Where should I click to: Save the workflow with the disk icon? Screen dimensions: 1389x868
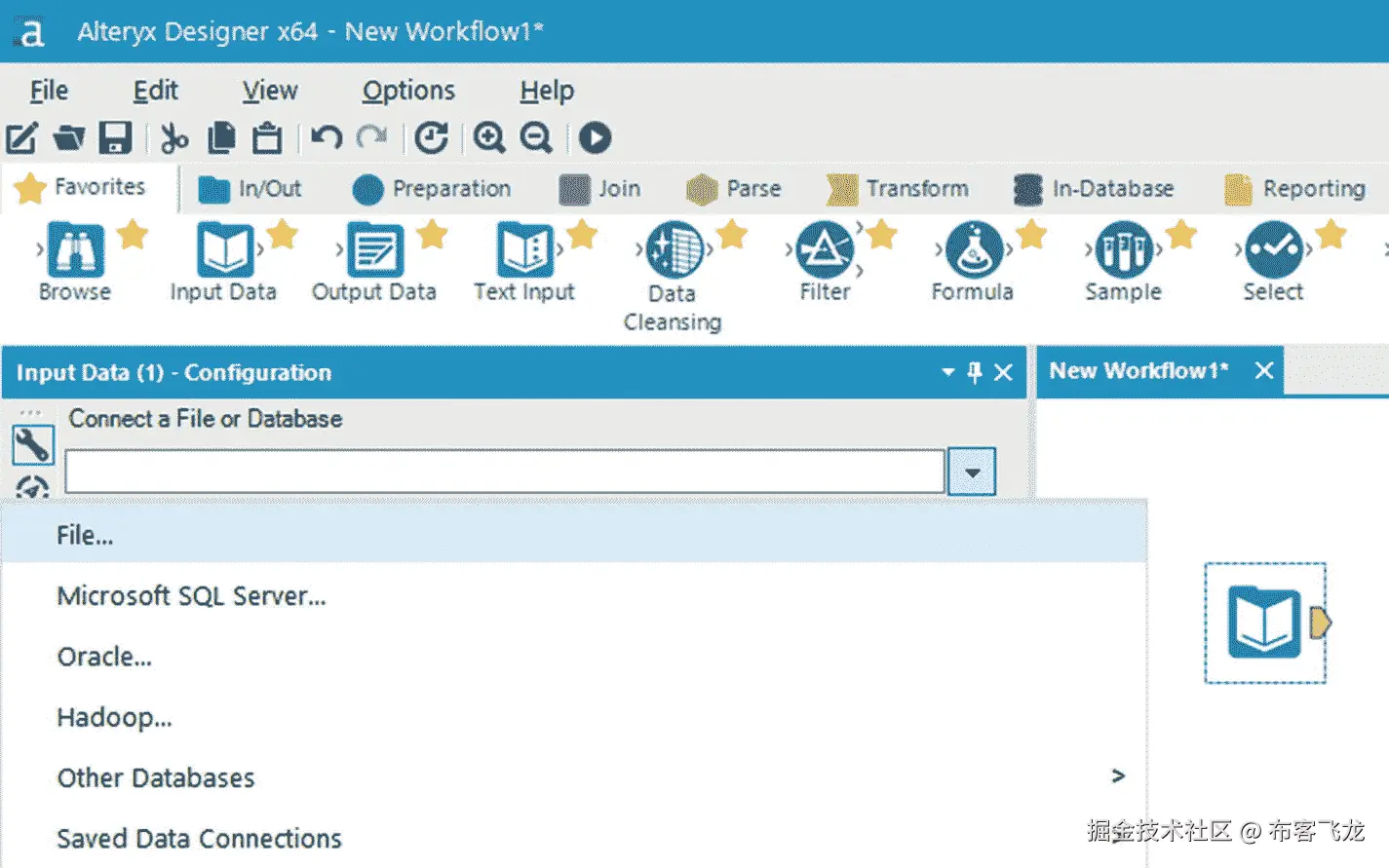(x=115, y=138)
